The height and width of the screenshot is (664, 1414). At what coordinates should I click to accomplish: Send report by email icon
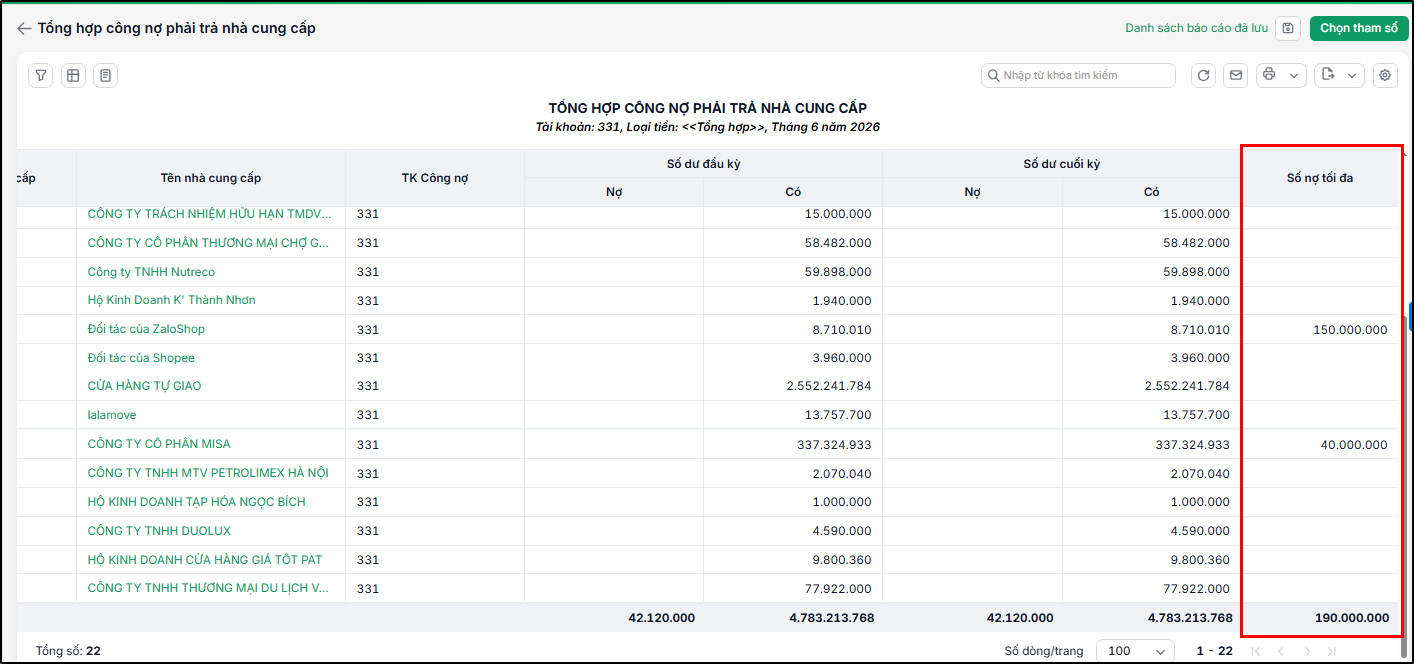click(x=1235, y=75)
